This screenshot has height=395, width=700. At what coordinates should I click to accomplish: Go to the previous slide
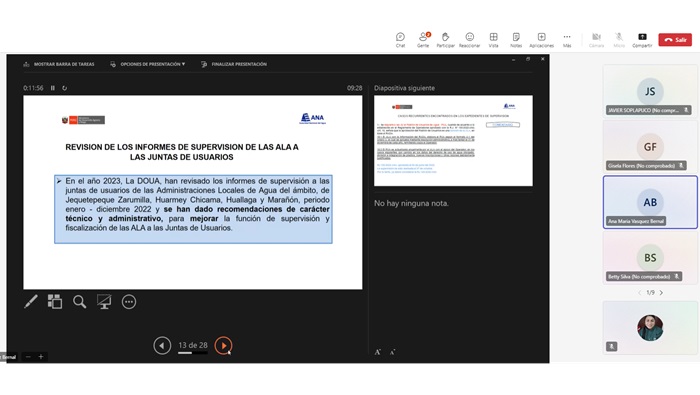(x=162, y=345)
